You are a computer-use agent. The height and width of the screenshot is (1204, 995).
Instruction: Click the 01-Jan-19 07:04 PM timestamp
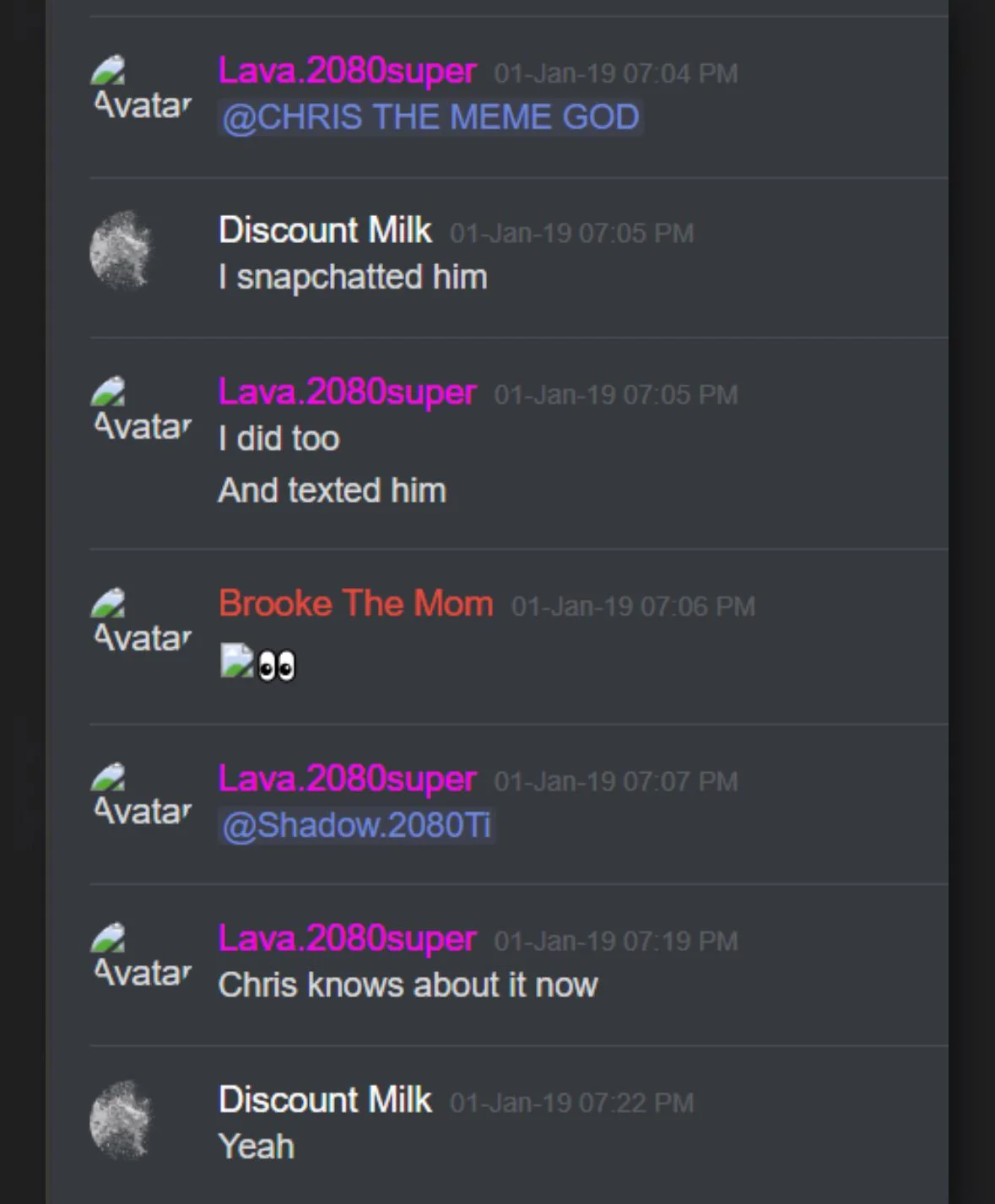click(x=616, y=73)
